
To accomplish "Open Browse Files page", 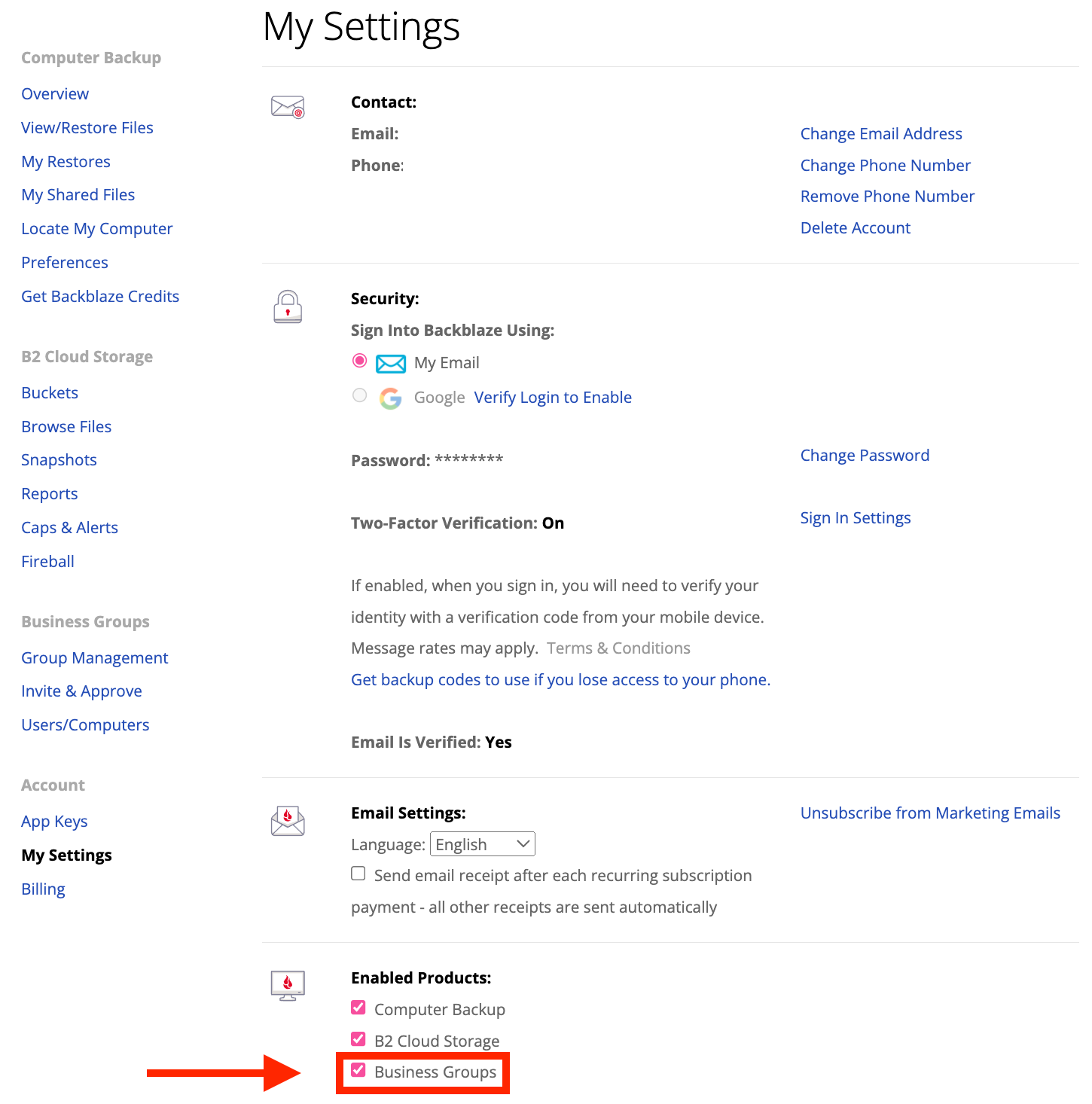I will click(66, 427).
